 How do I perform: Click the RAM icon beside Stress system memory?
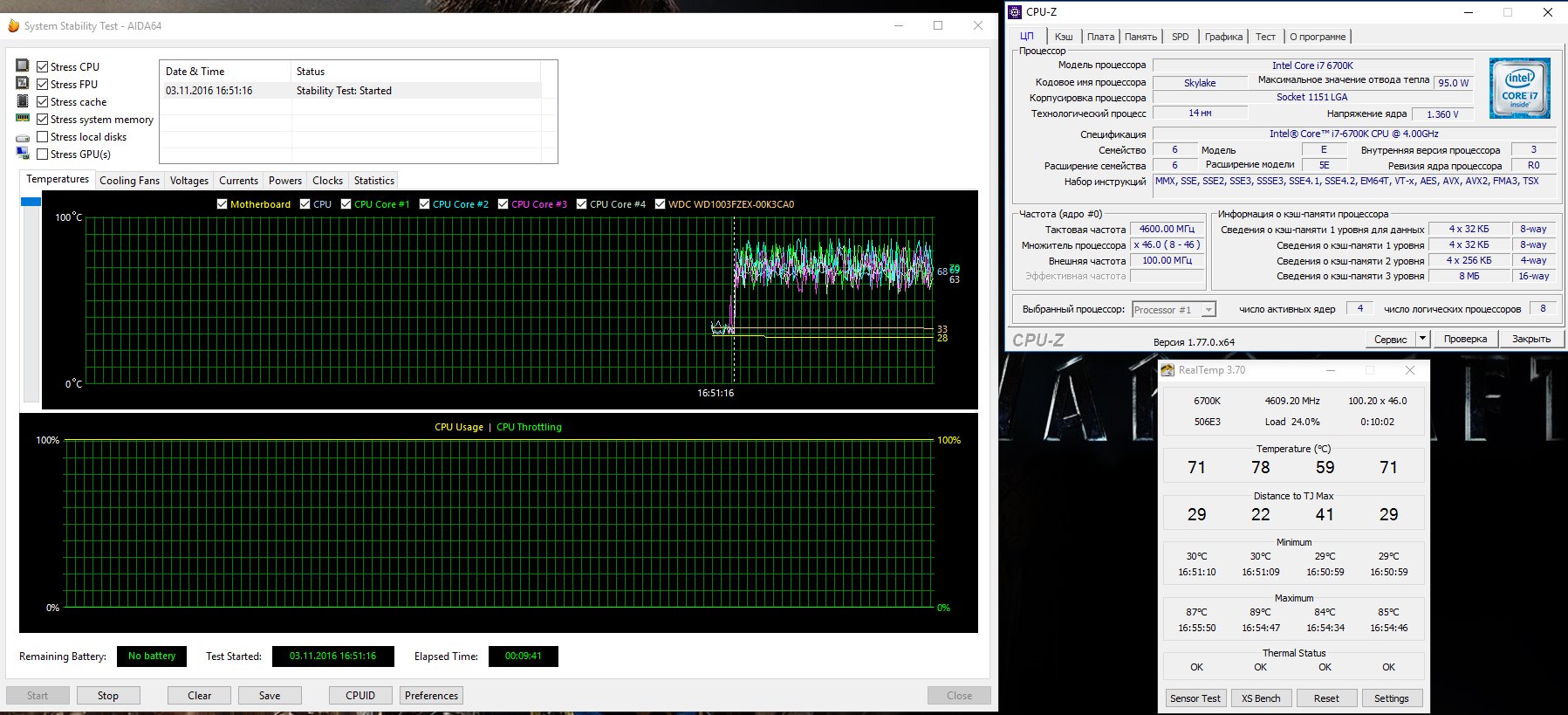tap(23, 118)
